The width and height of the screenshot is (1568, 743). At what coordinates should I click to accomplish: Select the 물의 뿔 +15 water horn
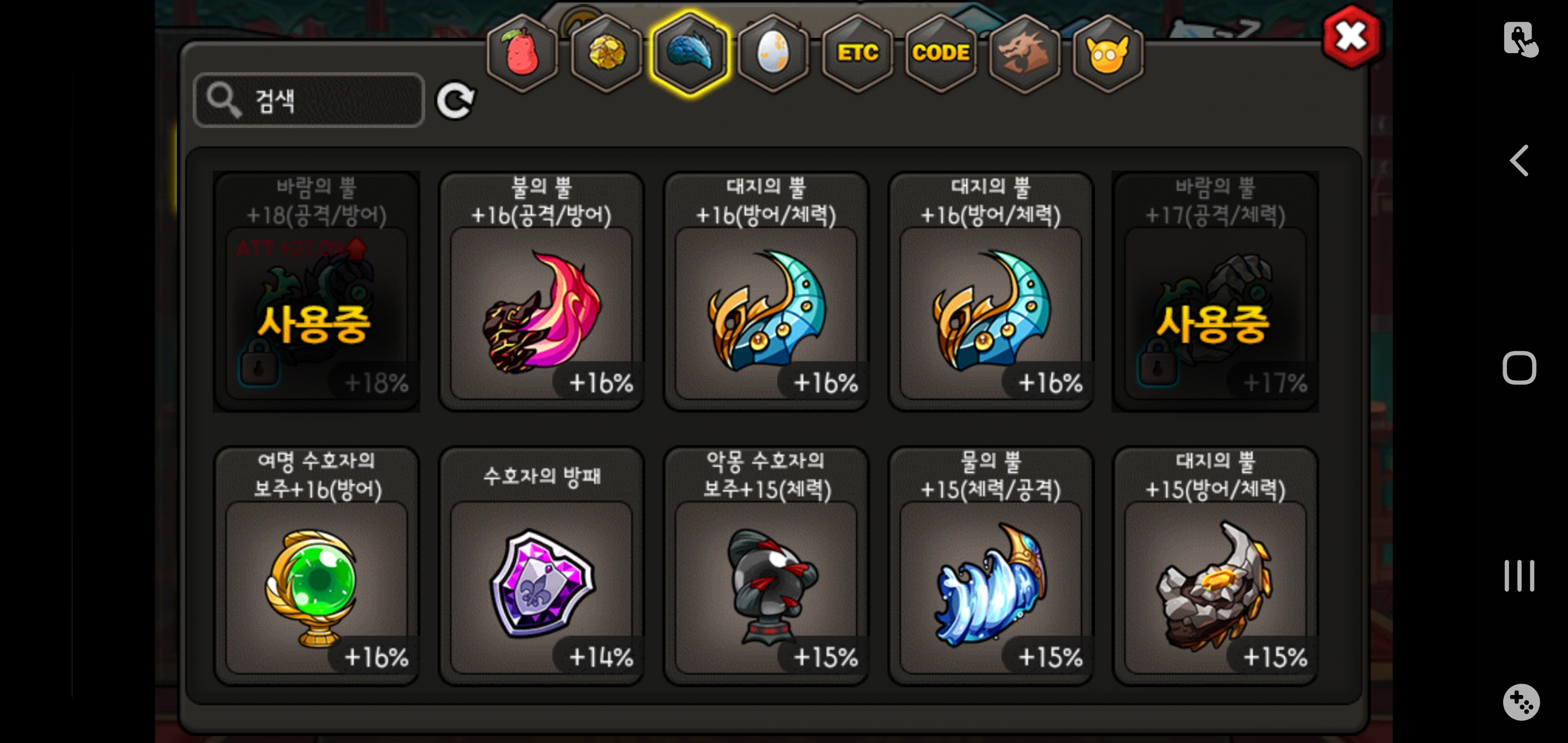[990, 566]
